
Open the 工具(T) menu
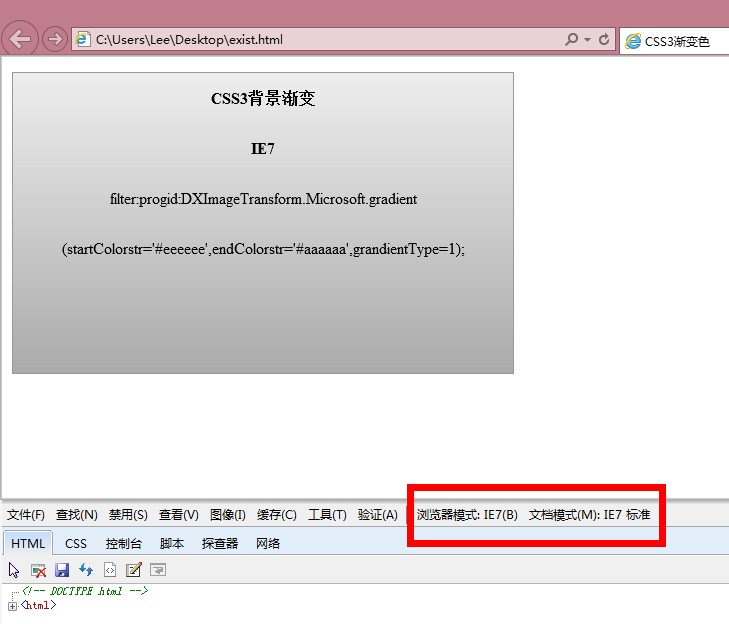[x=327, y=515]
